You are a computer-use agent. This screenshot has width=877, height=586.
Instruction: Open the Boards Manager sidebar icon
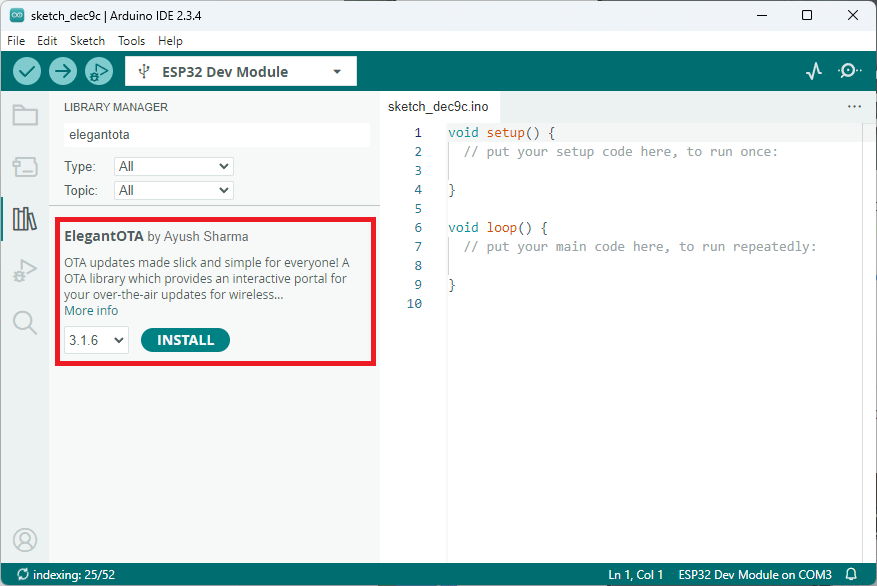(25, 167)
